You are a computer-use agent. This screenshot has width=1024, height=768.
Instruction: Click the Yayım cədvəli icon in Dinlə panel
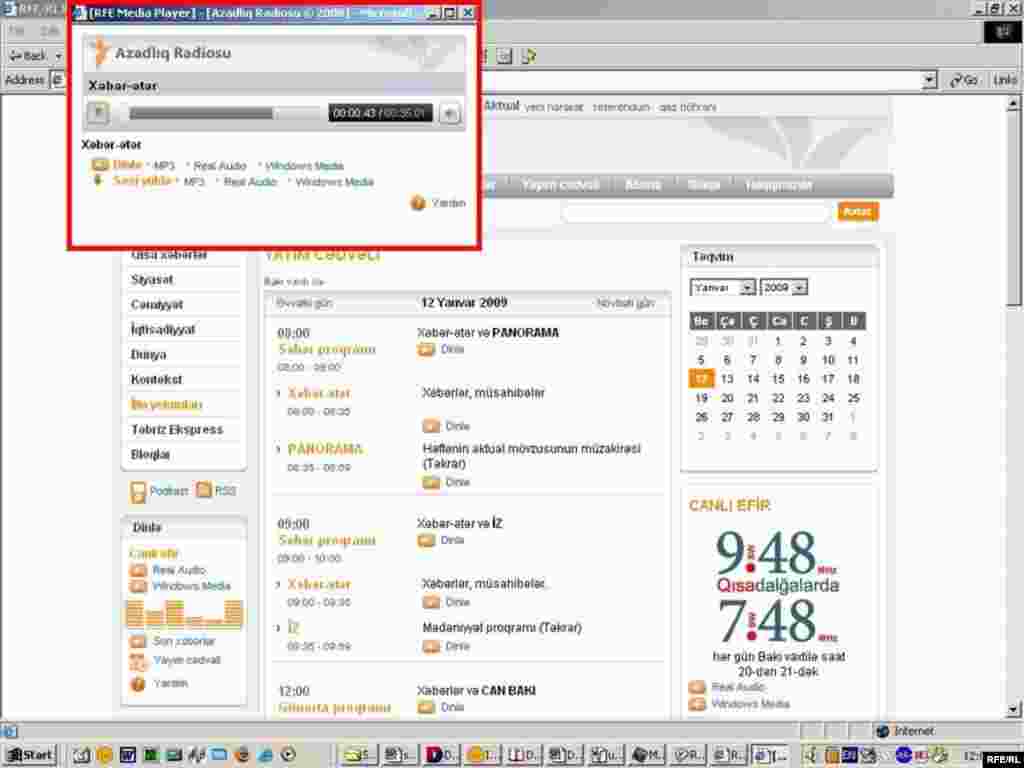point(138,661)
